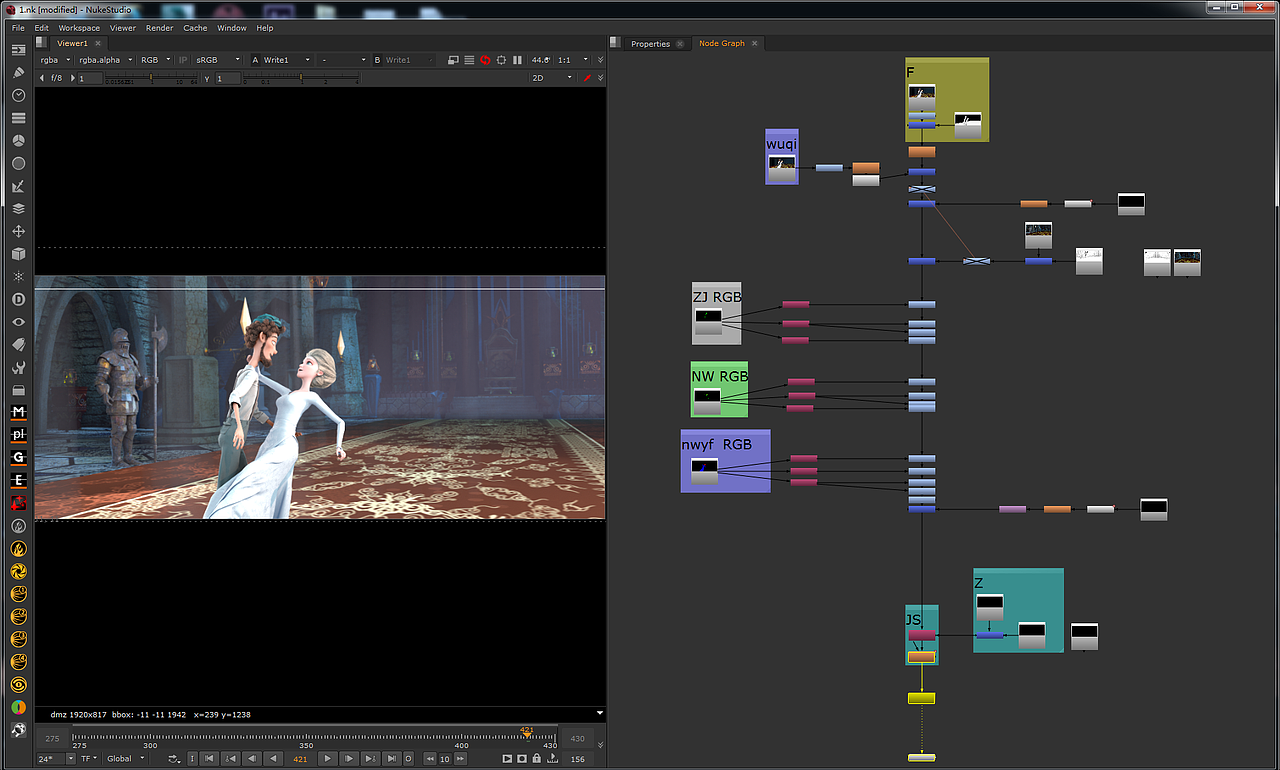
Task: Open the globe icon at toolbar bottom
Action: (18, 730)
